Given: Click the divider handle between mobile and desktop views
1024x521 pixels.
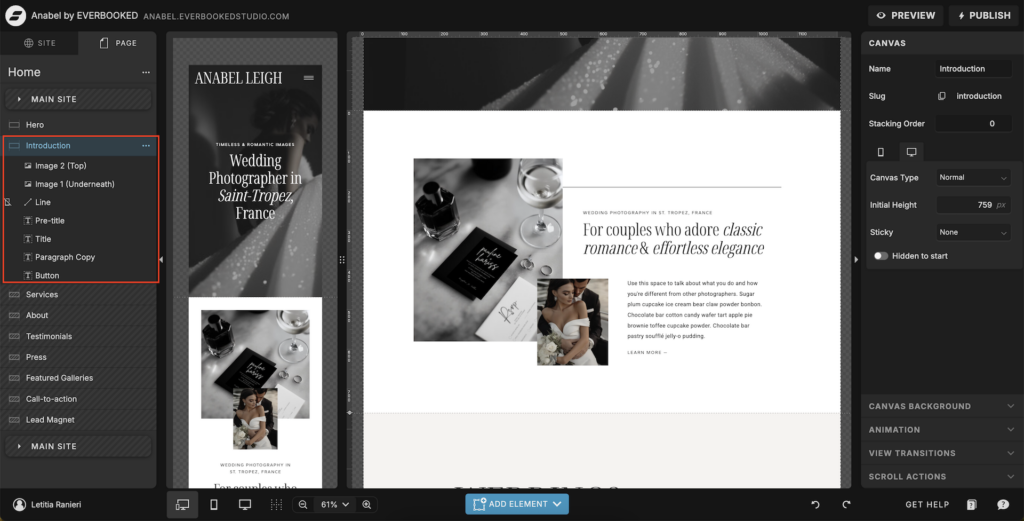Looking at the screenshot, I should [x=342, y=260].
